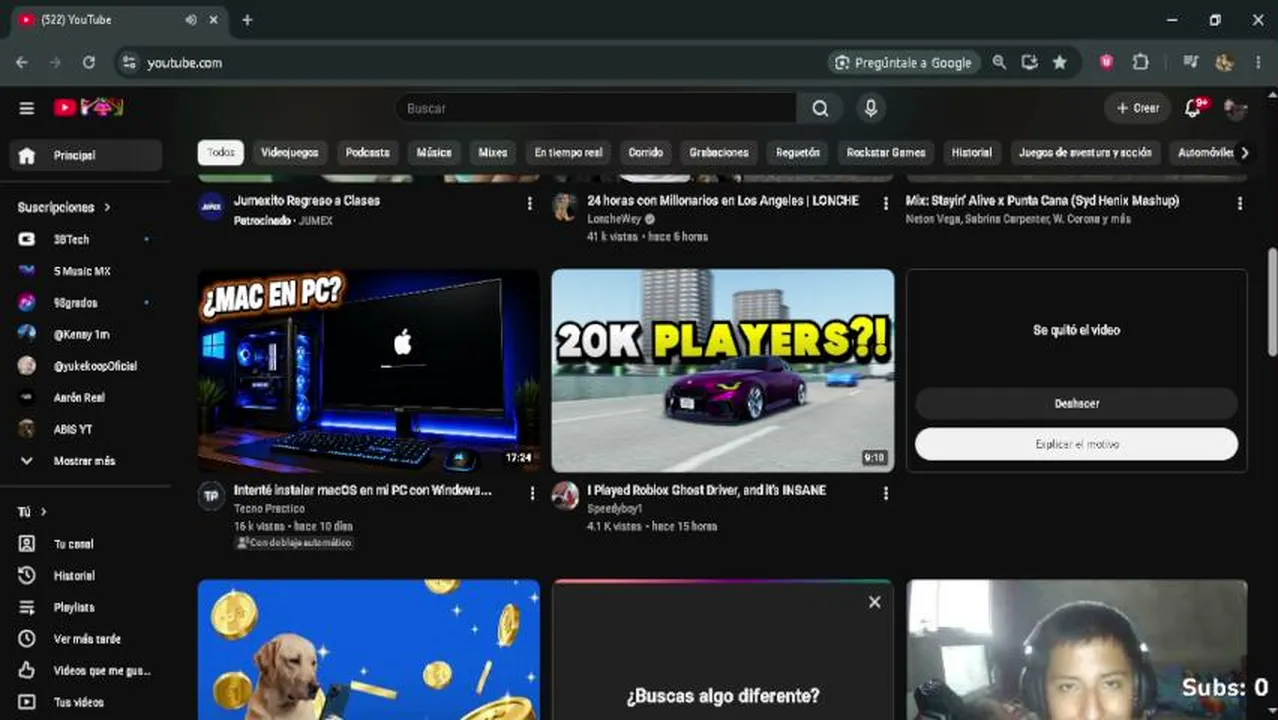Select the En tiempo real filter chip

[568, 152]
